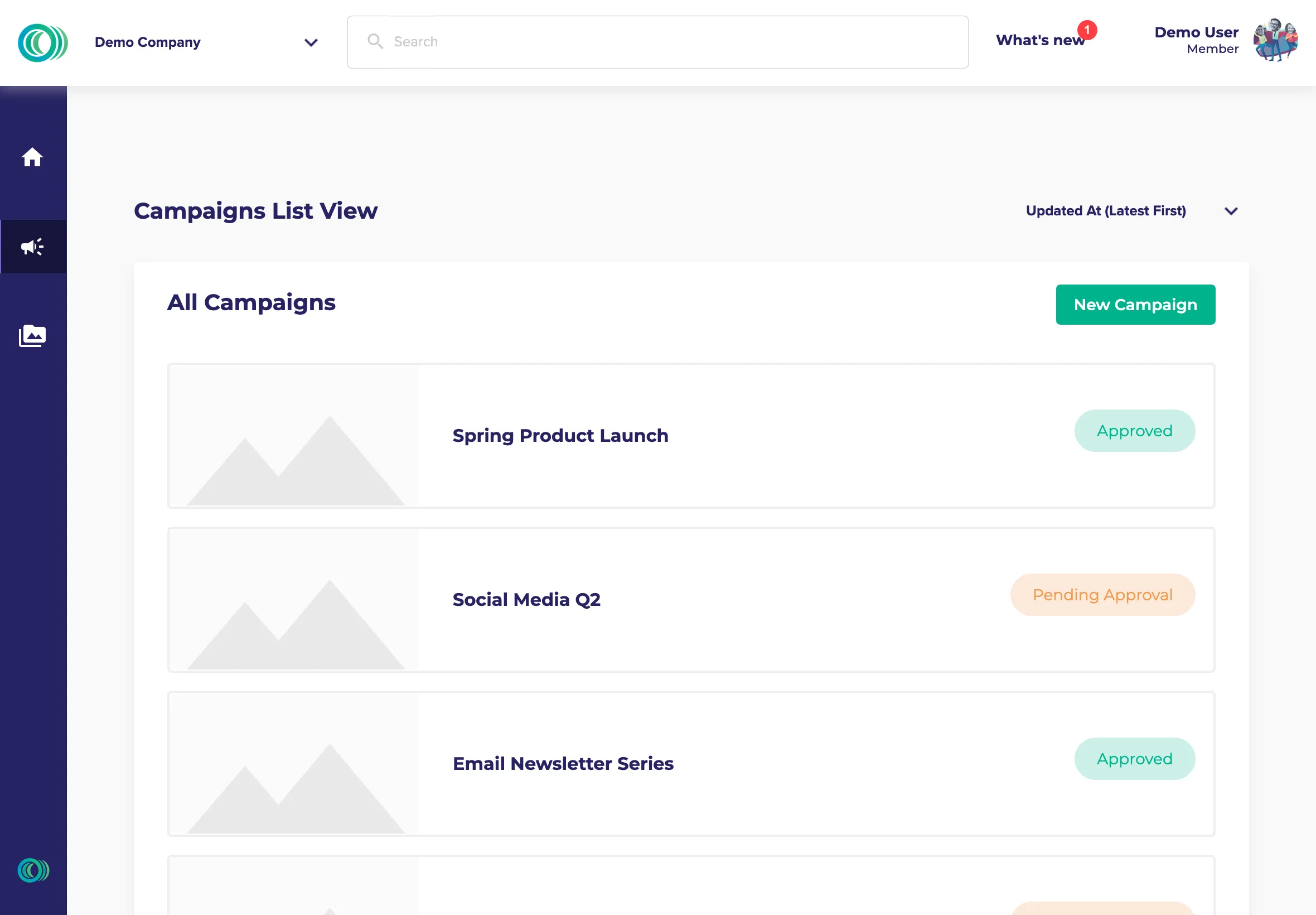Expand the Demo Company switcher chevron
1316x915 pixels.
[x=311, y=42]
